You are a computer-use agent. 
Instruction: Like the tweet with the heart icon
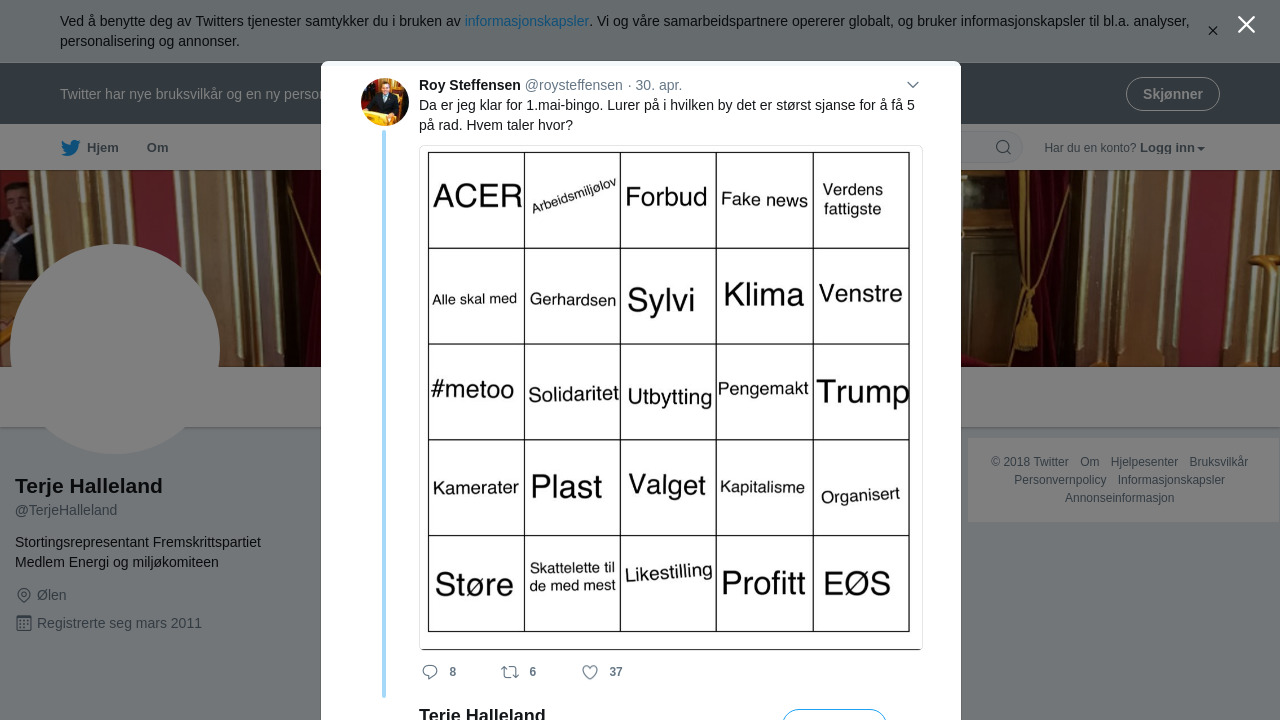pyautogui.click(x=590, y=672)
